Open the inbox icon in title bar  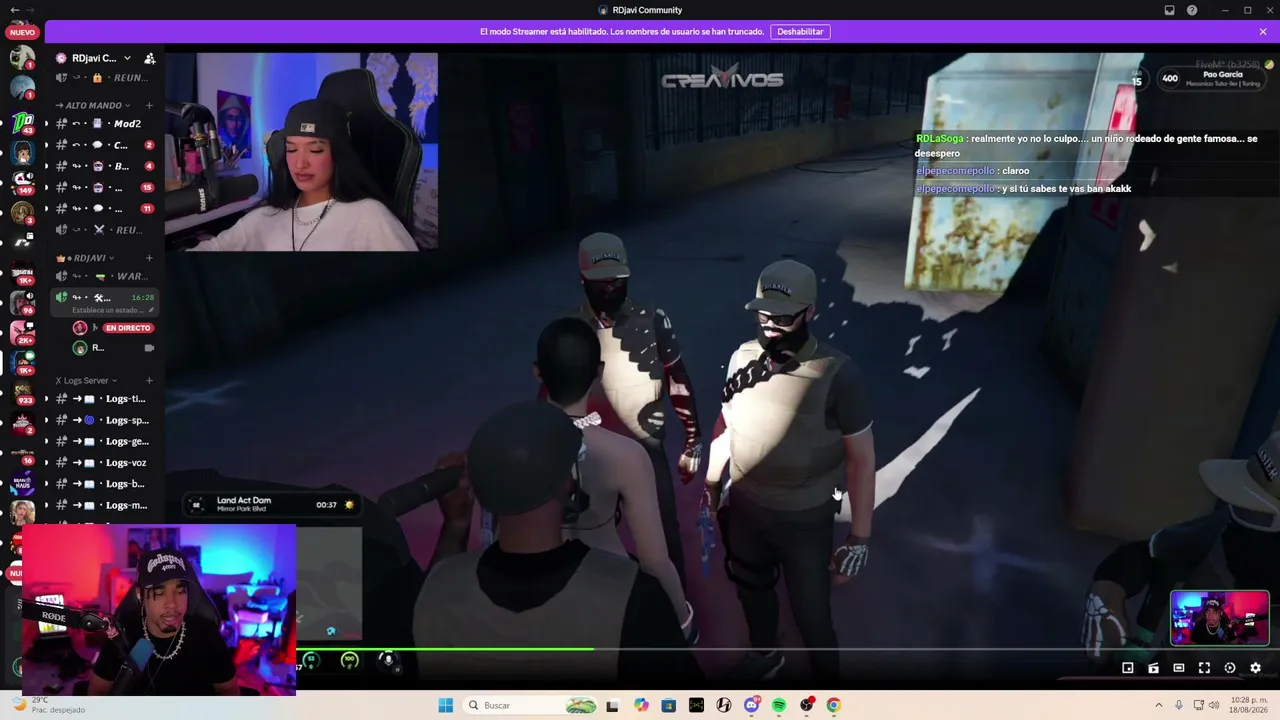point(1169,10)
